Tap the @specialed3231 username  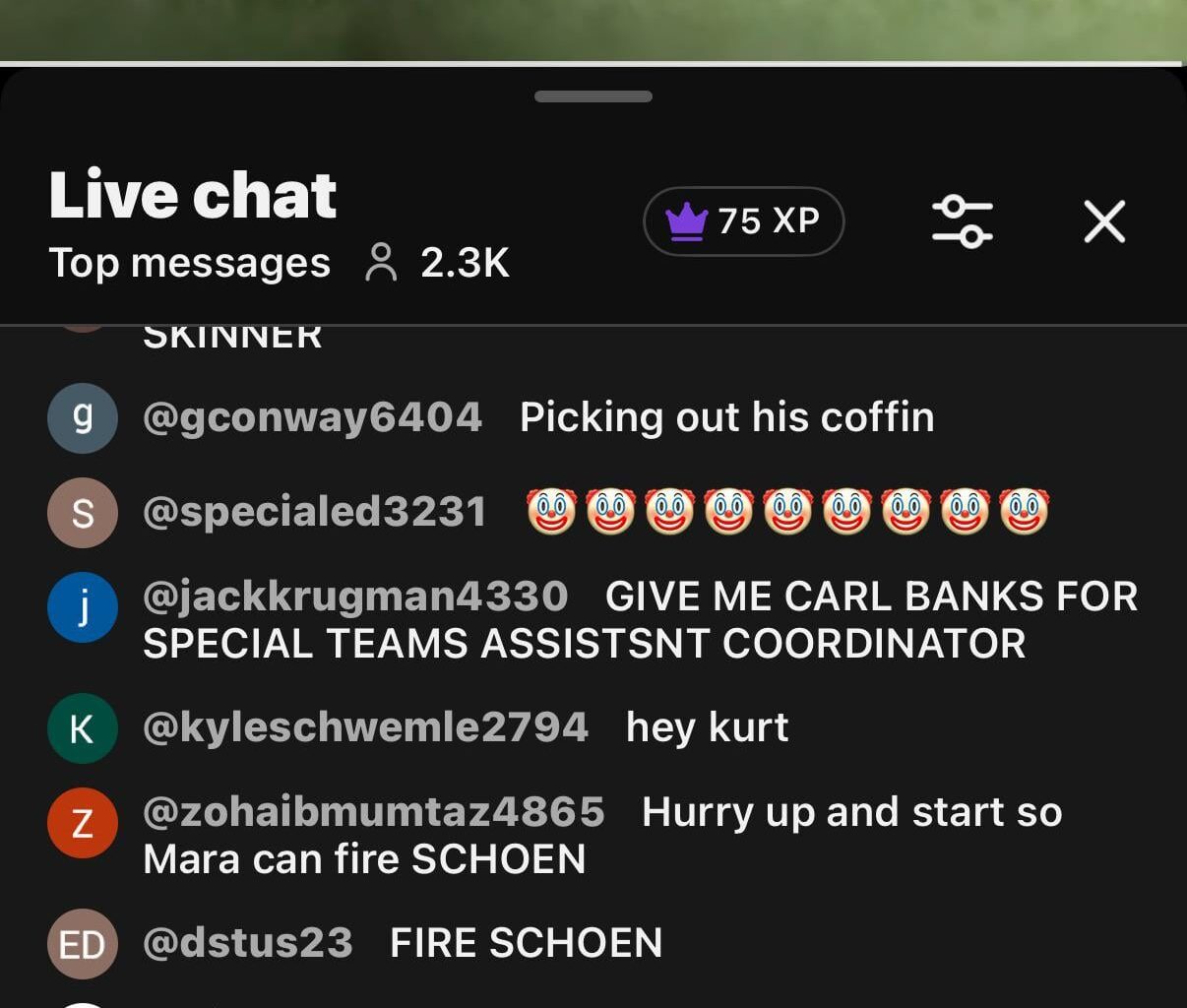coord(315,512)
